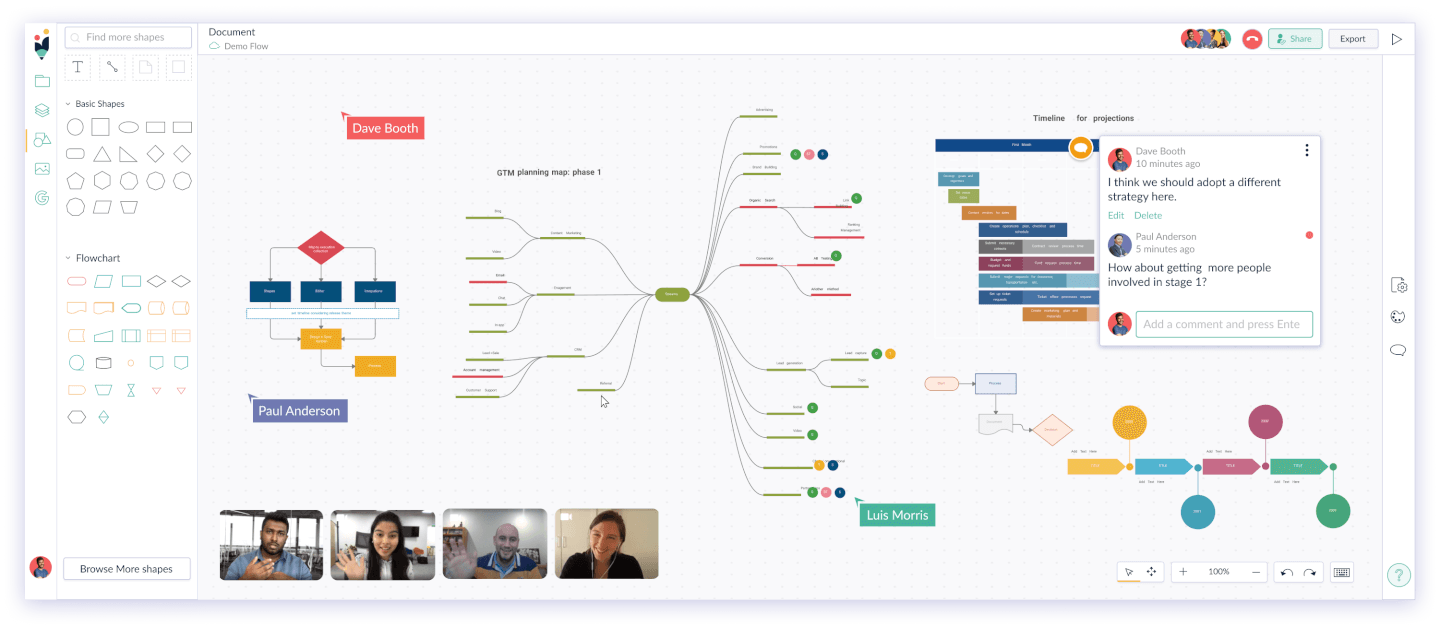
Task: Click the GTM planning map title
Action: (549, 173)
